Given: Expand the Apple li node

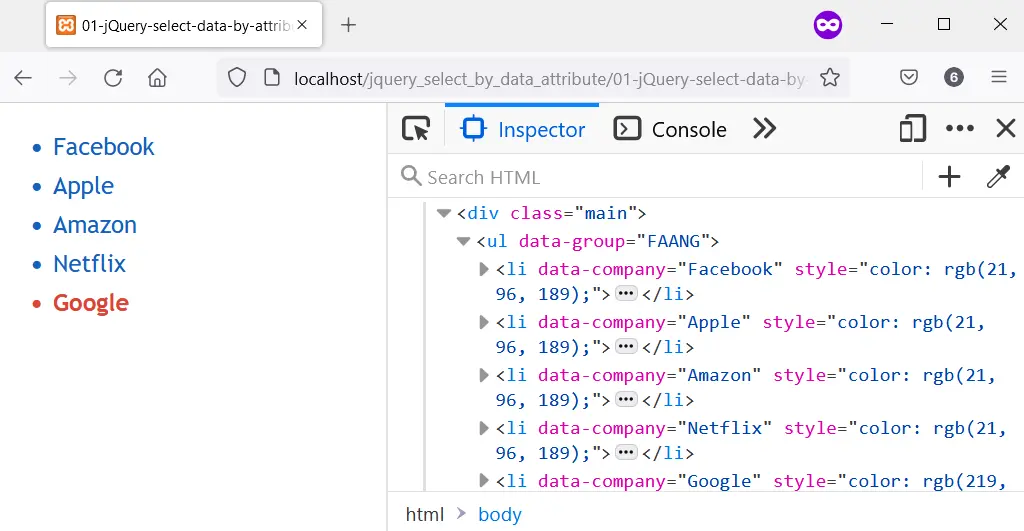Looking at the screenshot, I should (484, 322).
